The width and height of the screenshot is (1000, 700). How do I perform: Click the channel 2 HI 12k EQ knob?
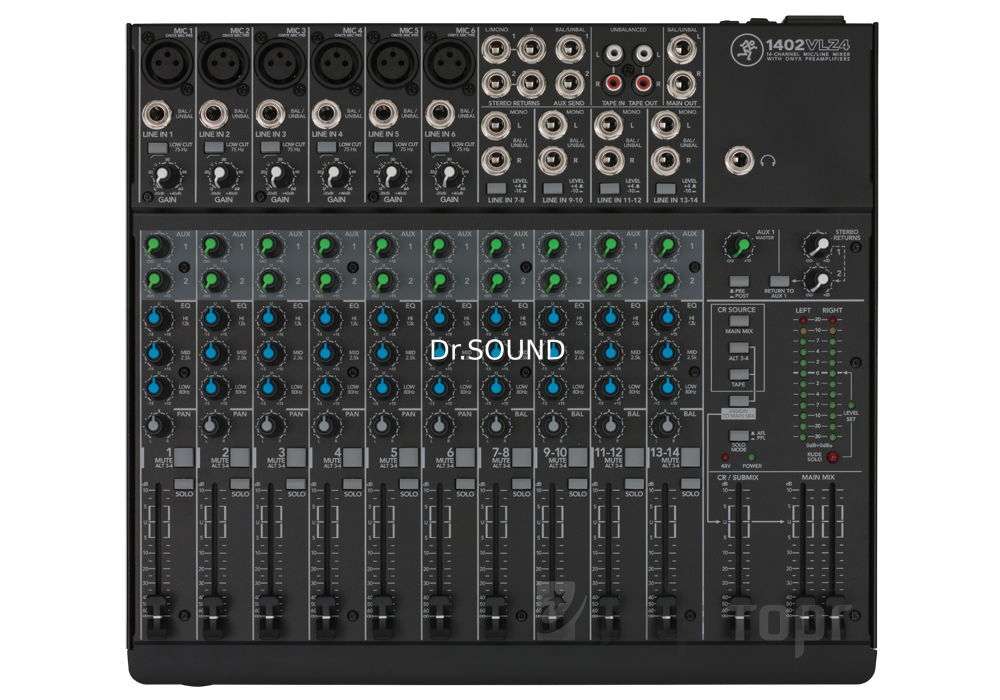coord(214,317)
